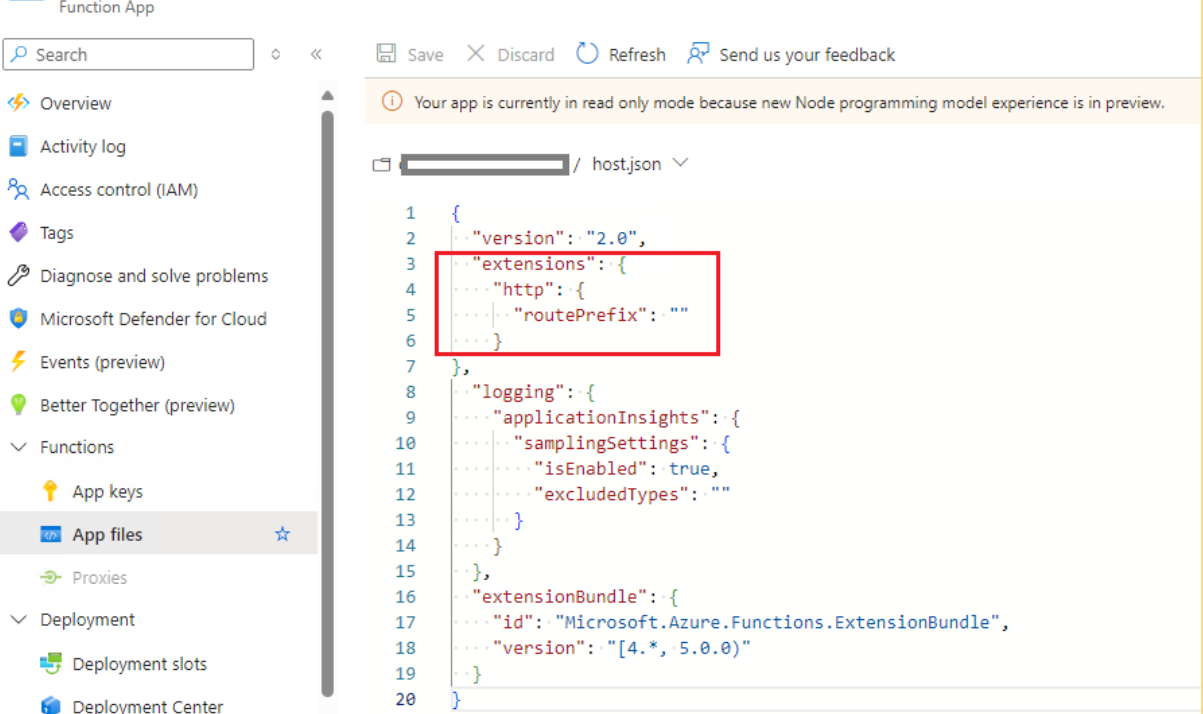Open the App keys key icon
The width and height of the screenshot is (1203, 714).
point(50,491)
